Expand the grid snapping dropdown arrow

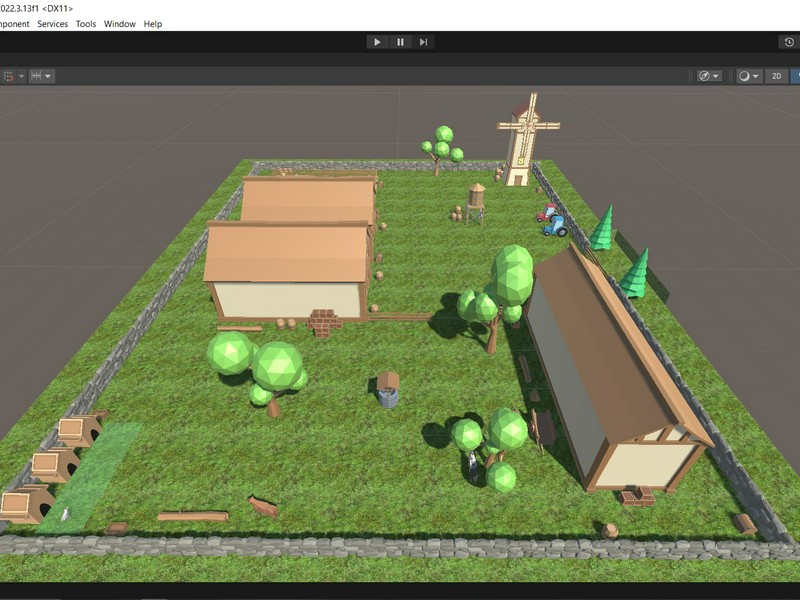point(20,76)
